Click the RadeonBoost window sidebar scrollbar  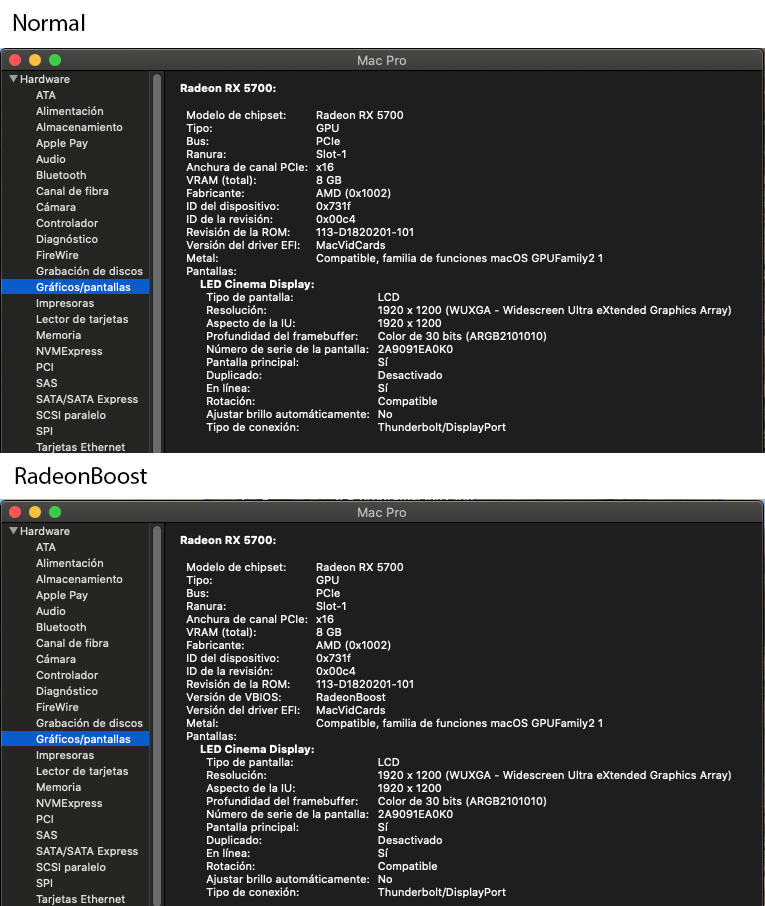point(157,715)
